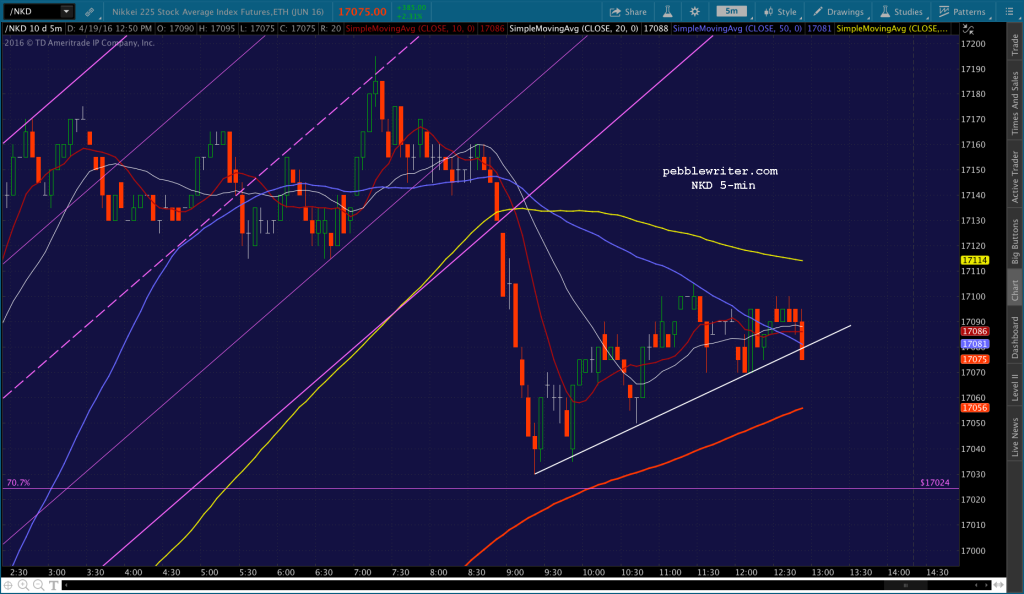This screenshot has height=594, width=1024.
Task: Click the zoom out magnifier icon
Action: point(39,586)
